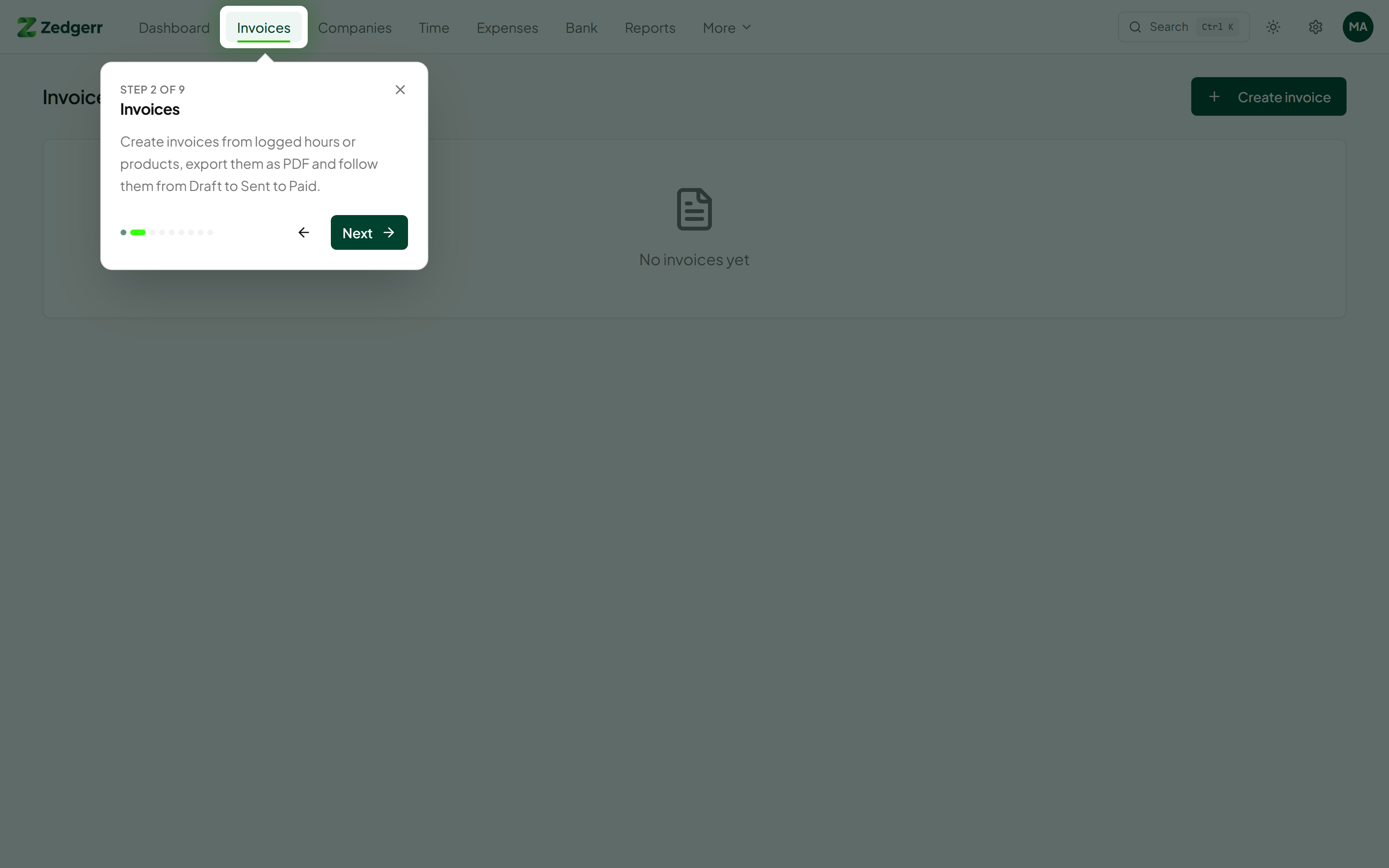Click Next in the tour popup
Image resolution: width=1389 pixels, height=868 pixels.
coord(369,232)
